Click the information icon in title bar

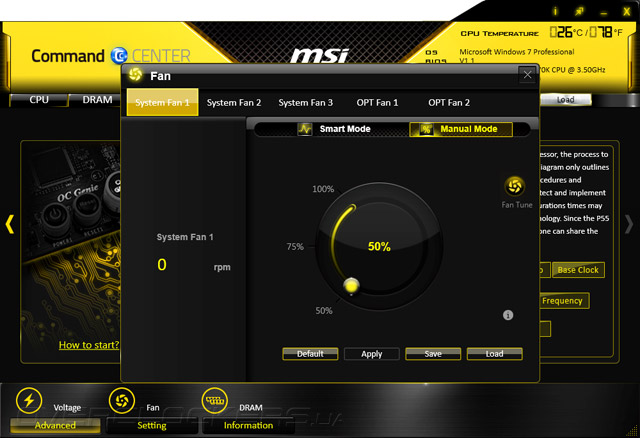click(555, 11)
